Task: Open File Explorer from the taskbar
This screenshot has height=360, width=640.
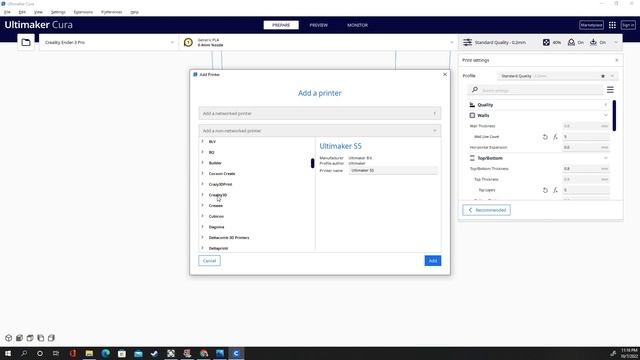Action: coord(89,353)
